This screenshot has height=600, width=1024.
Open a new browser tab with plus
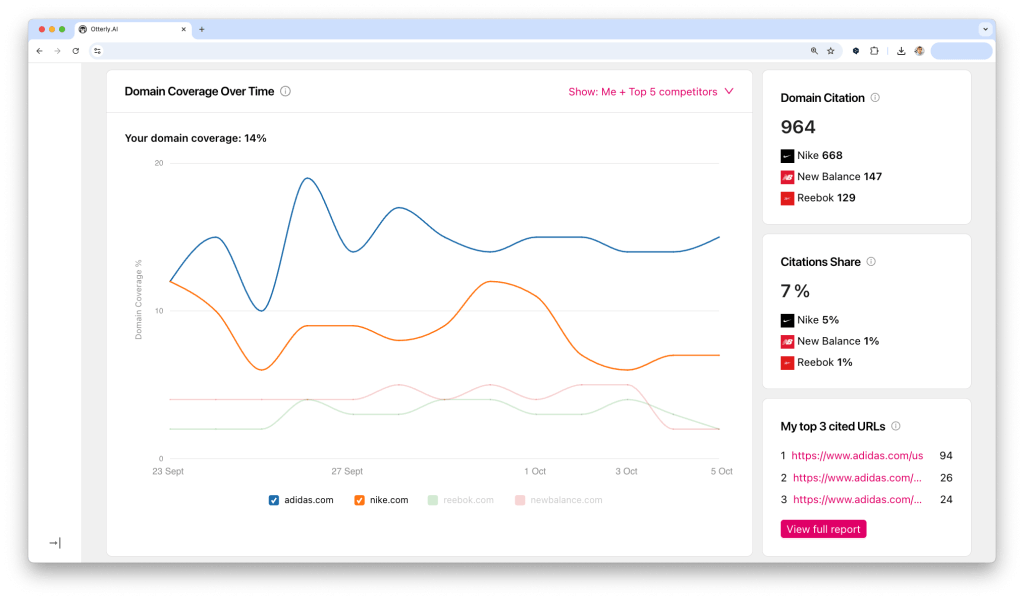pyautogui.click(x=202, y=29)
